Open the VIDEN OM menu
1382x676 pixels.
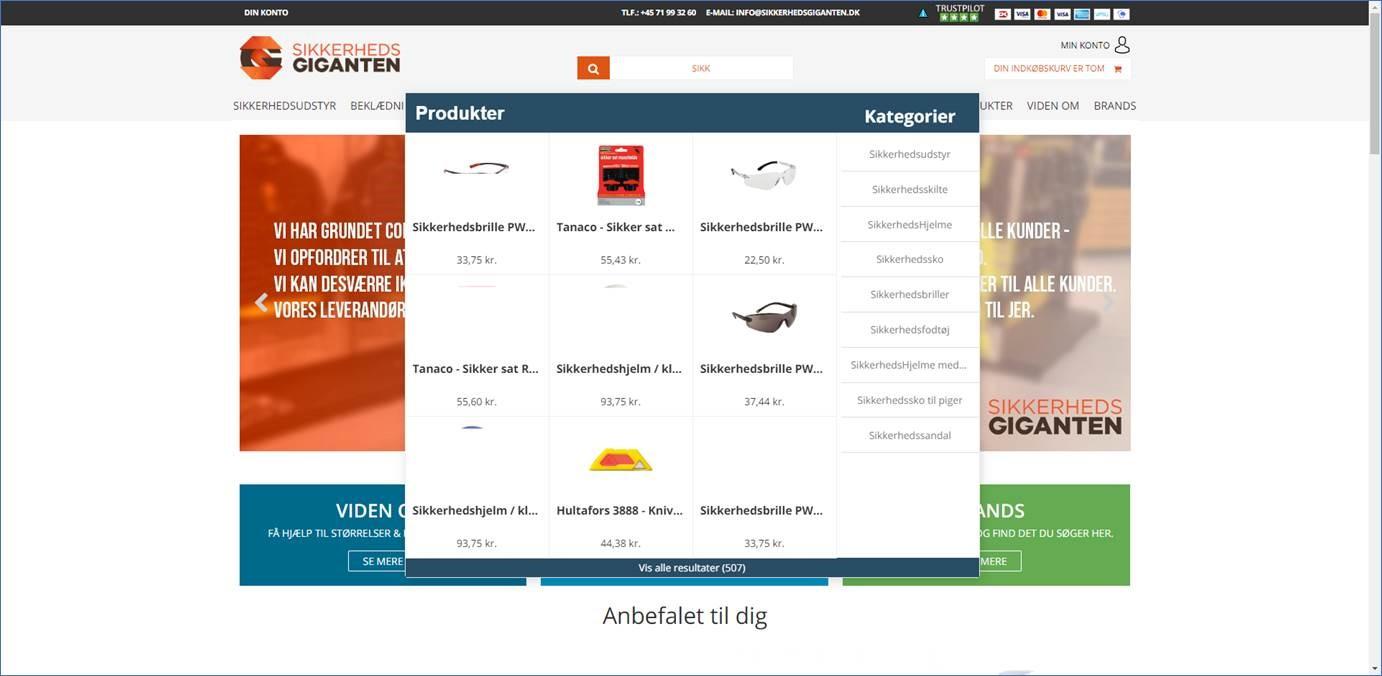point(1052,105)
